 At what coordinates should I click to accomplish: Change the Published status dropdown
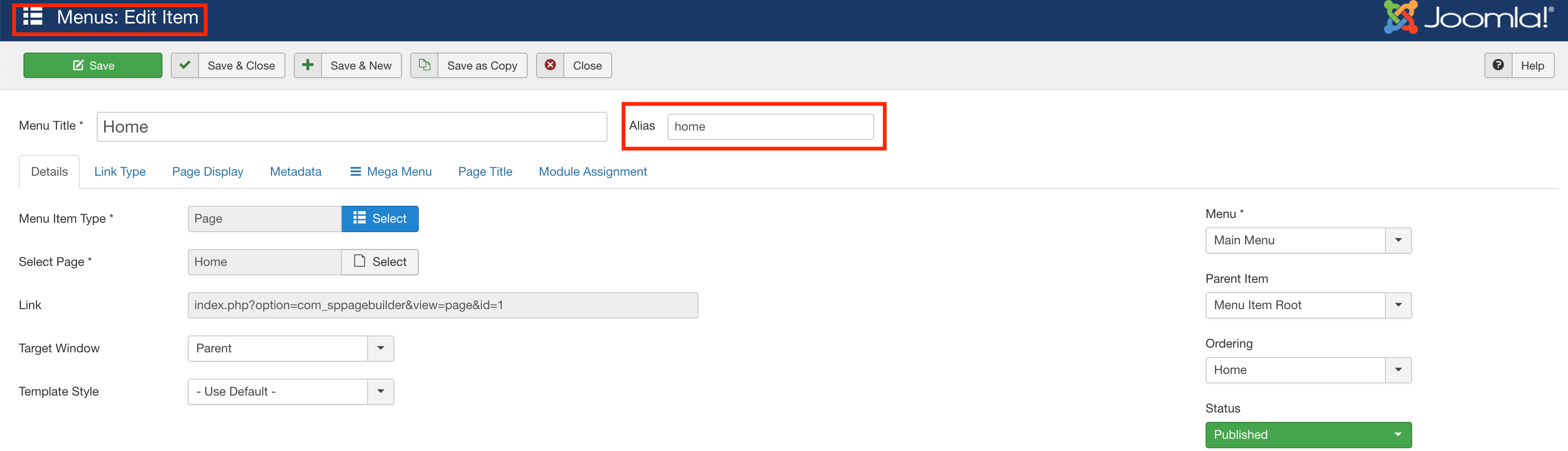coord(1307,435)
